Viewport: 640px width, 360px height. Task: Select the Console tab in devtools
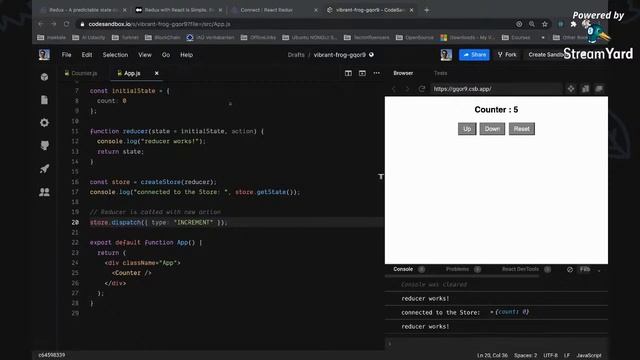(x=403, y=269)
